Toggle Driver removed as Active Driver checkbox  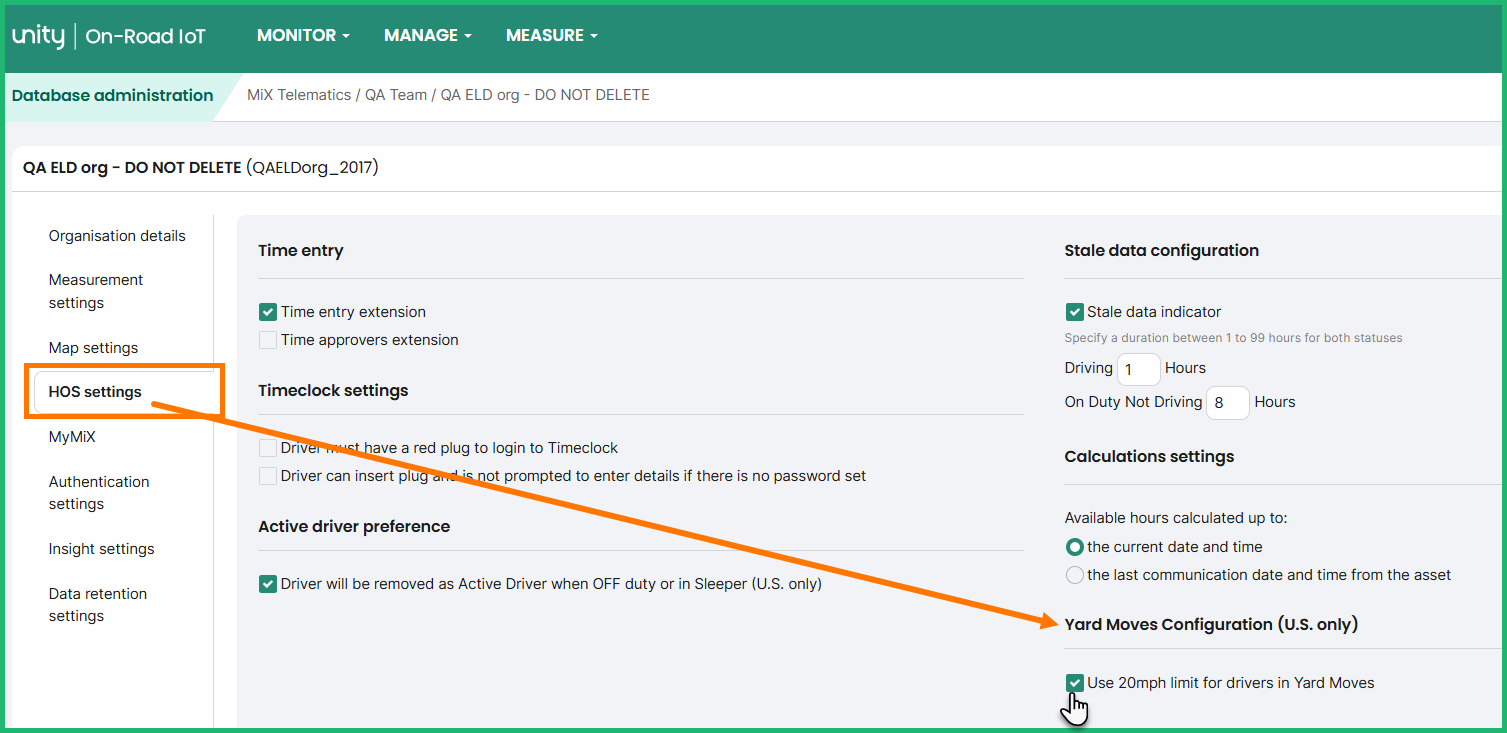tap(268, 584)
